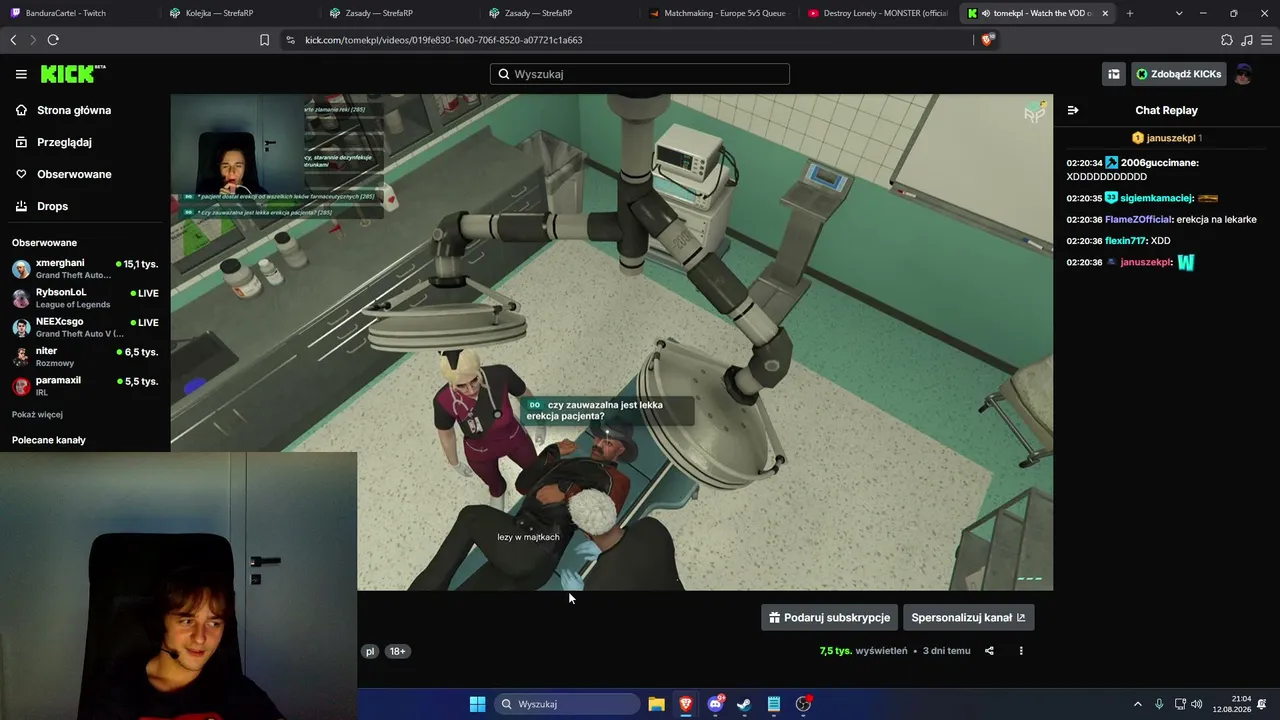Click Spersonalizuj kanał button
This screenshot has height=720, width=1280.
[x=968, y=617]
